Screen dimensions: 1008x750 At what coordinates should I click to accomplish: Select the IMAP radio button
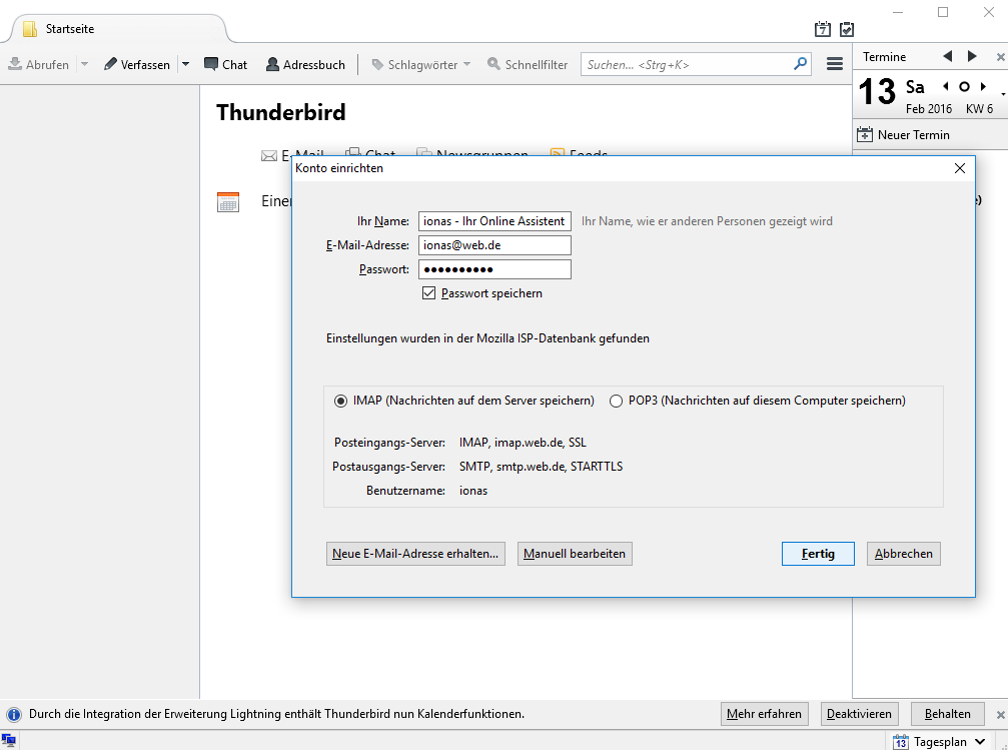[x=341, y=401]
